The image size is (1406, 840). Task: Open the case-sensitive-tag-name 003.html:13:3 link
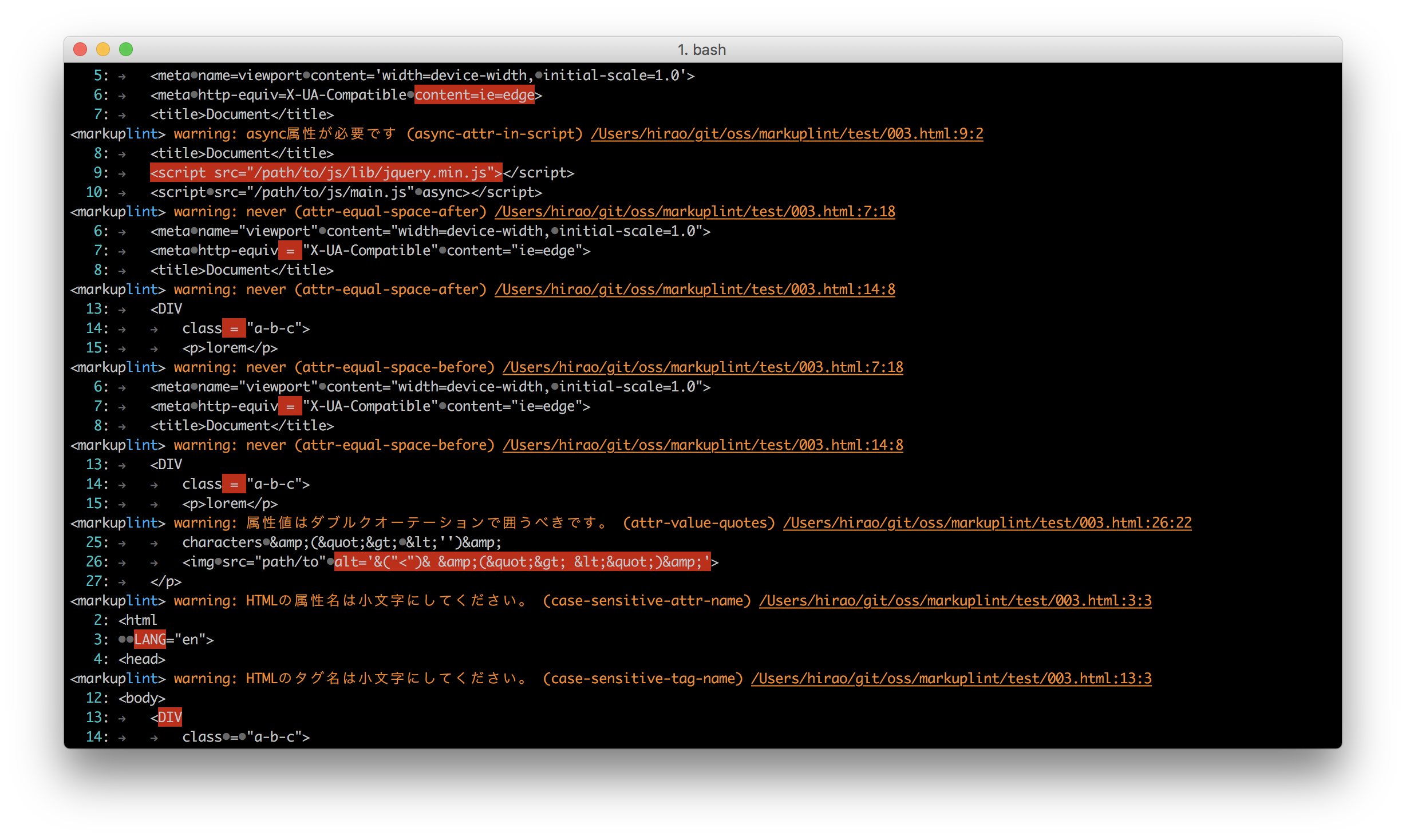click(x=951, y=679)
